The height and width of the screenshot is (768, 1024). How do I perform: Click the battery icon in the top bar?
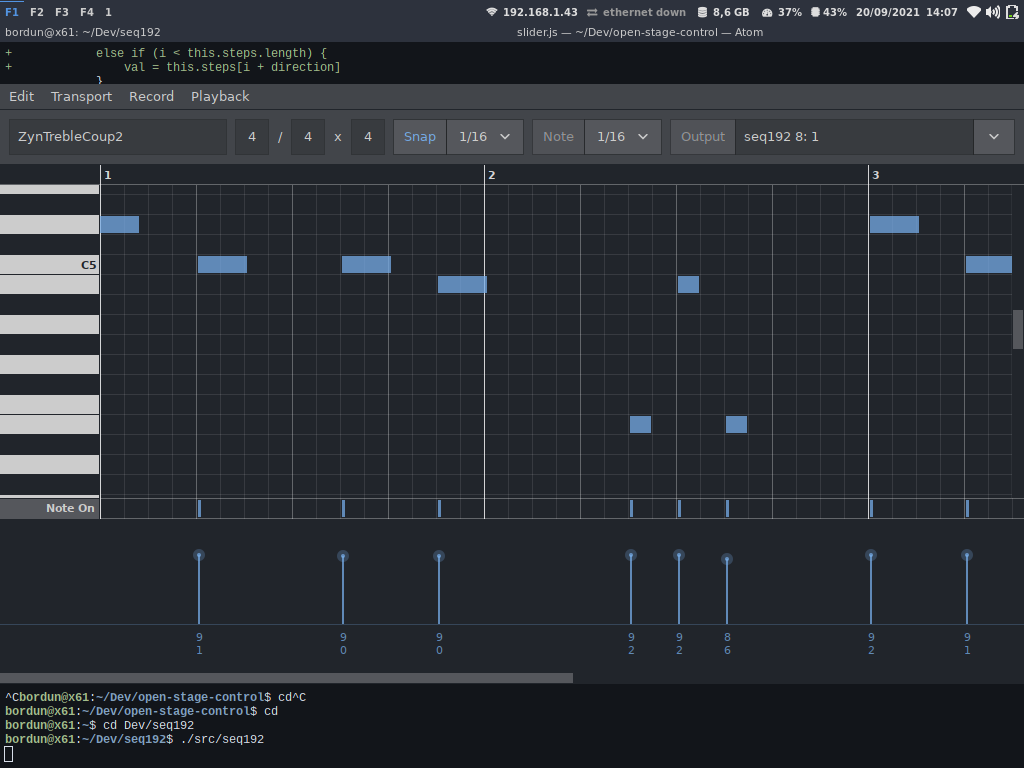click(1012, 12)
